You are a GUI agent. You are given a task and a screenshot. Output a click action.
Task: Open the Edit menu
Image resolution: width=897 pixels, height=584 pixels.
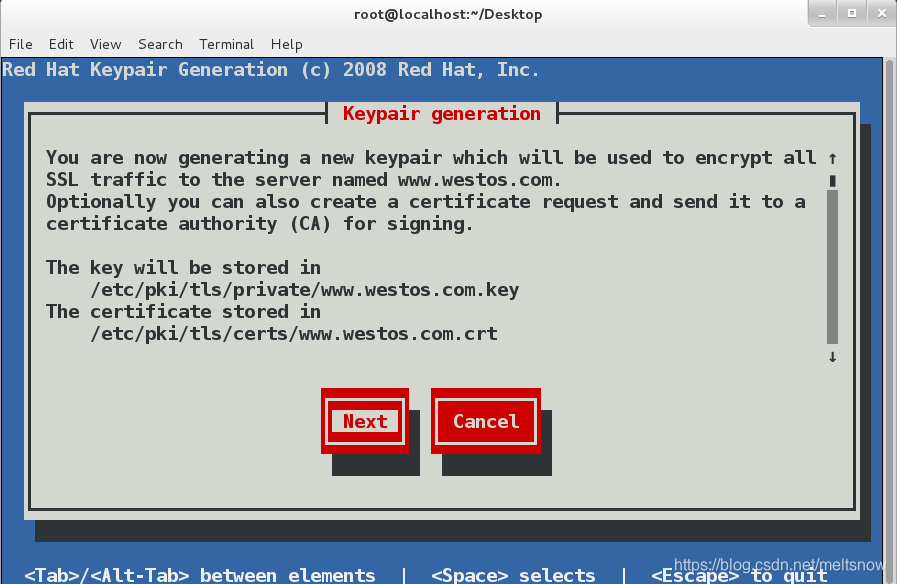coord(61,44)
